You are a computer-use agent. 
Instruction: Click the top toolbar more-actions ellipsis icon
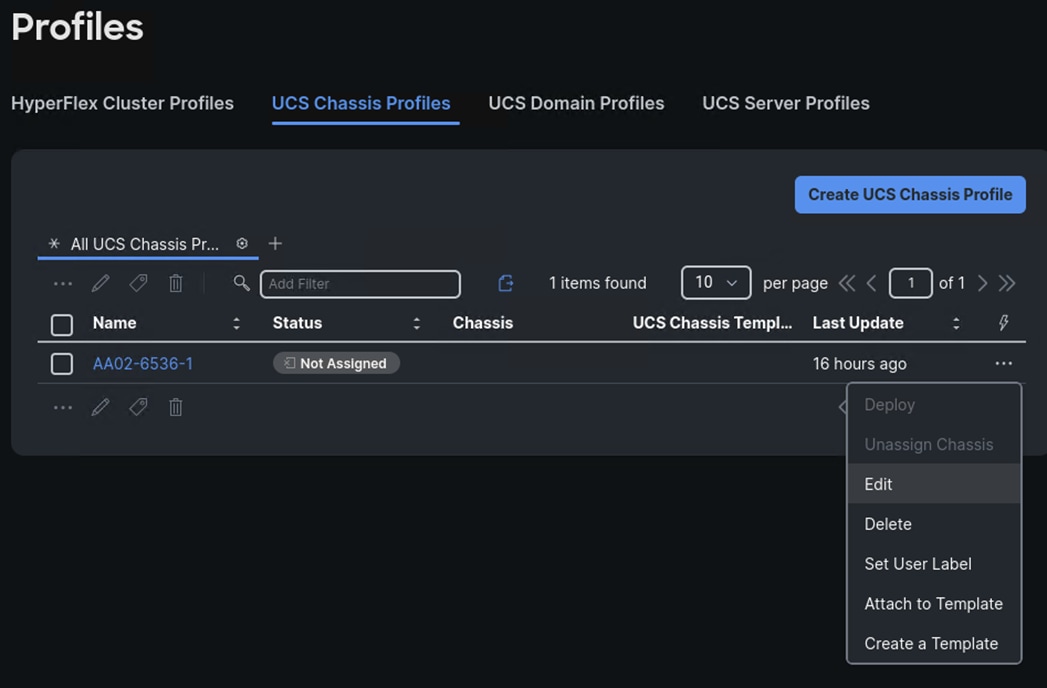point(63,283)
